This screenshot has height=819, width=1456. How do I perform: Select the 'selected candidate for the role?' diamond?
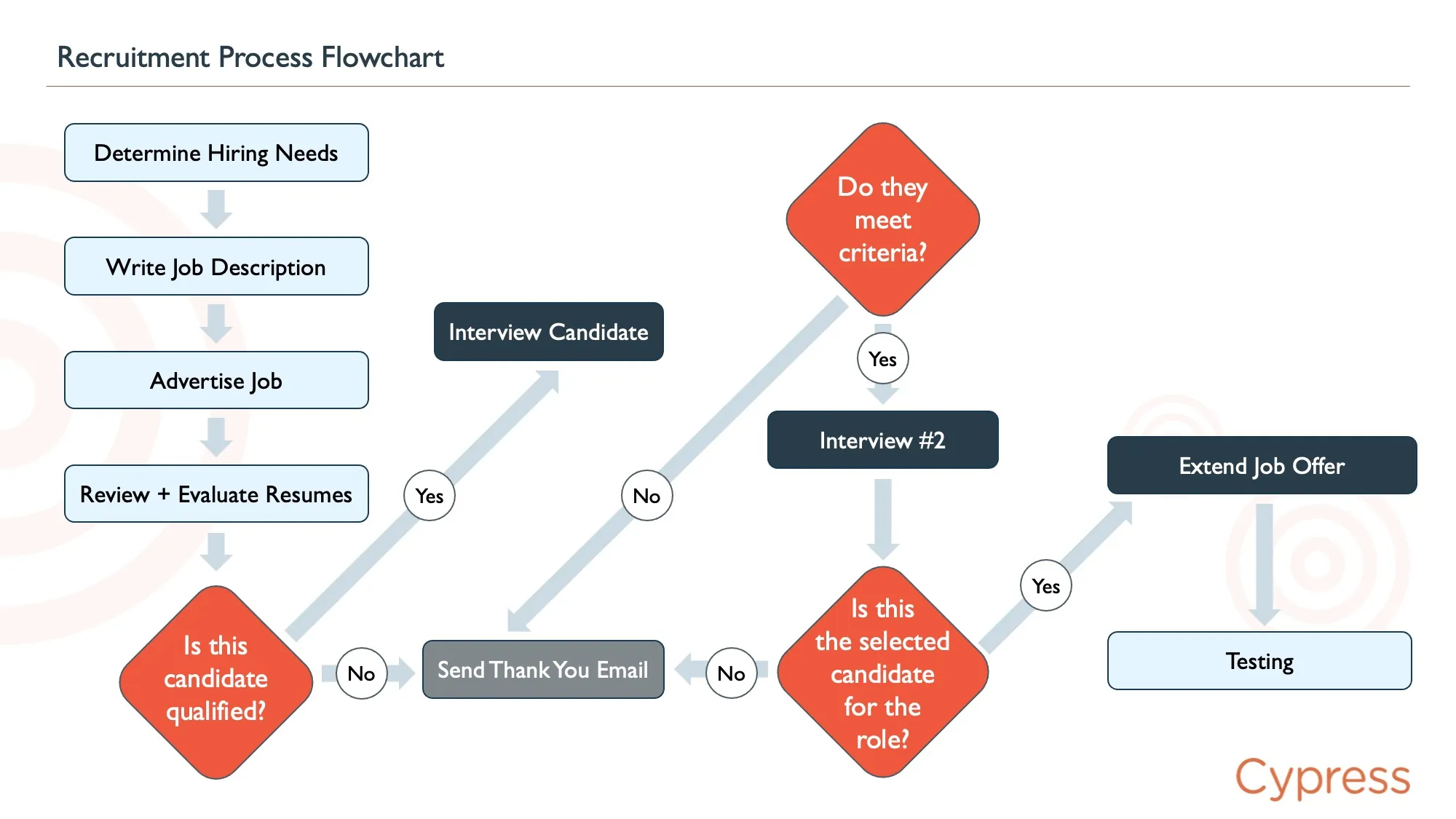tap(882, 673)
